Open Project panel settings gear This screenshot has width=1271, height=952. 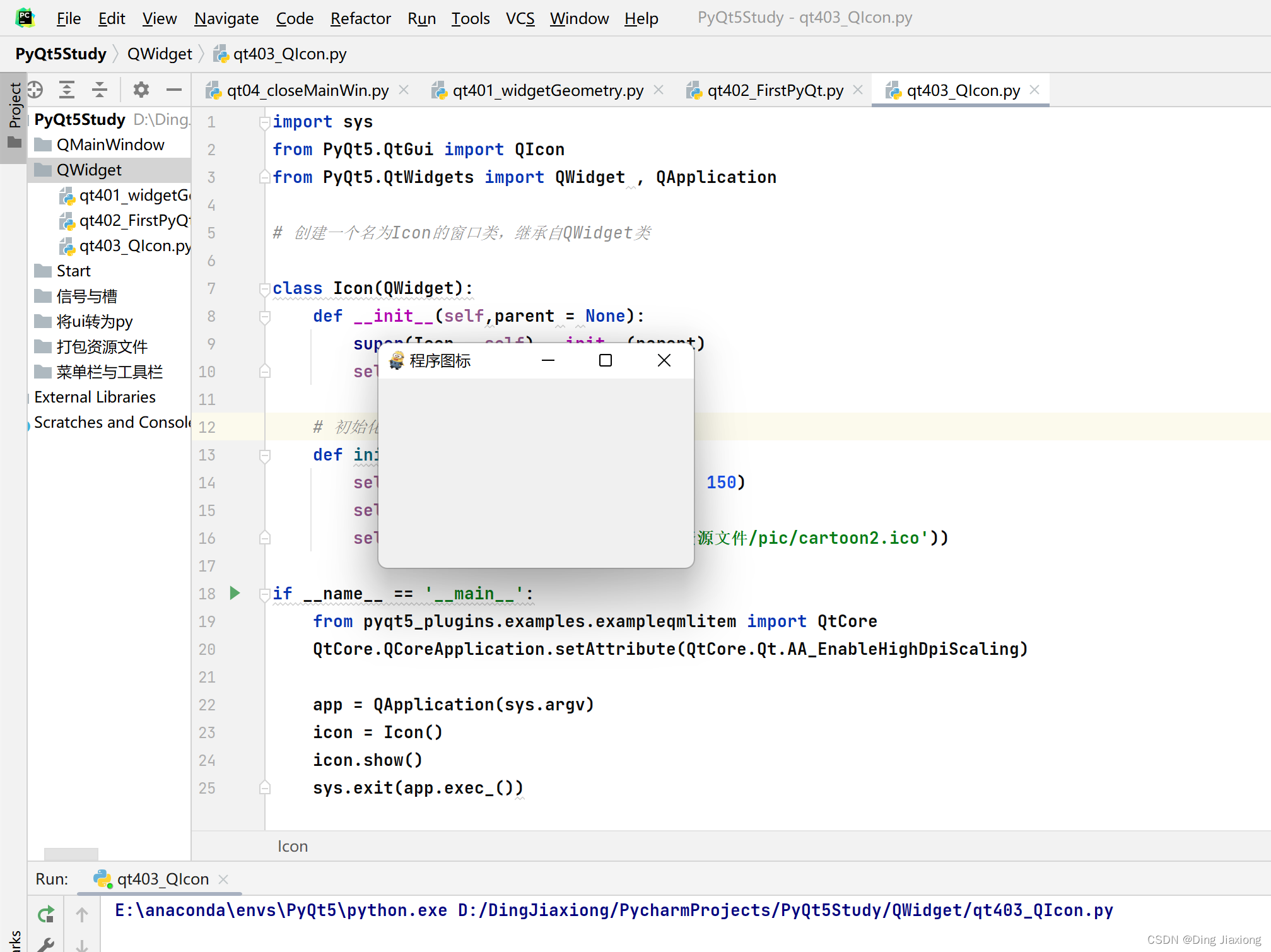pos(141,90)
